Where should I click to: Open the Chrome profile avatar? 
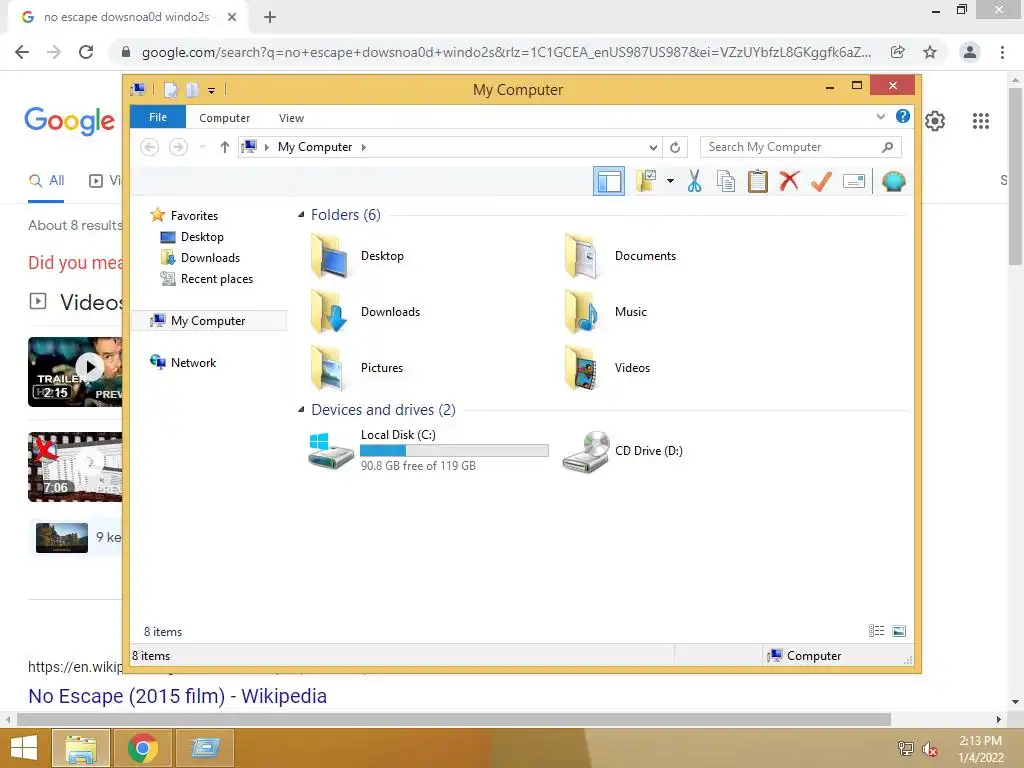coord(970,52)
